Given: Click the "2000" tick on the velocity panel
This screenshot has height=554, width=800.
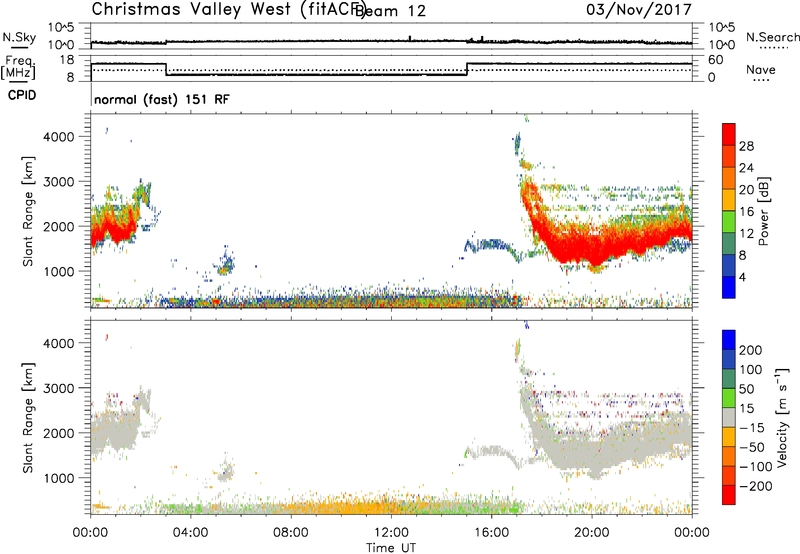Looking at the screenshot, I should [x=59, y=433].
